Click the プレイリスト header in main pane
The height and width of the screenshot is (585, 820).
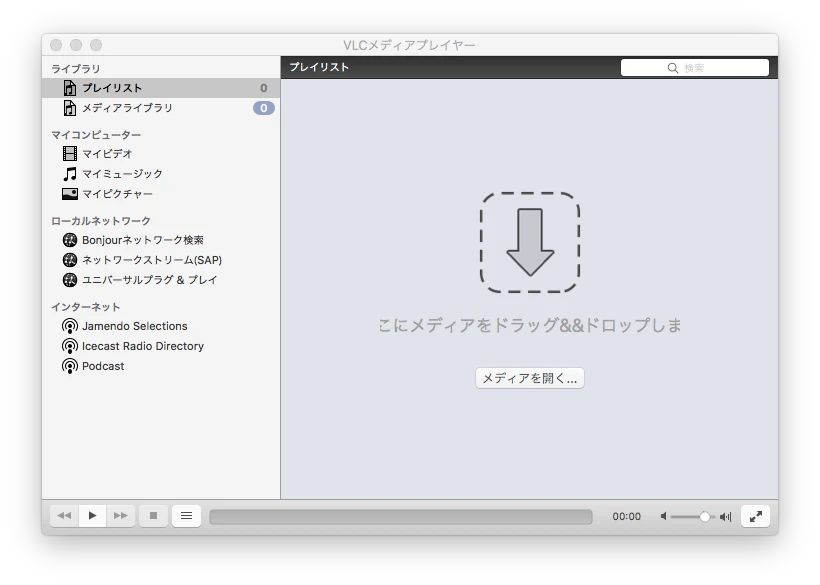[319, 67]
